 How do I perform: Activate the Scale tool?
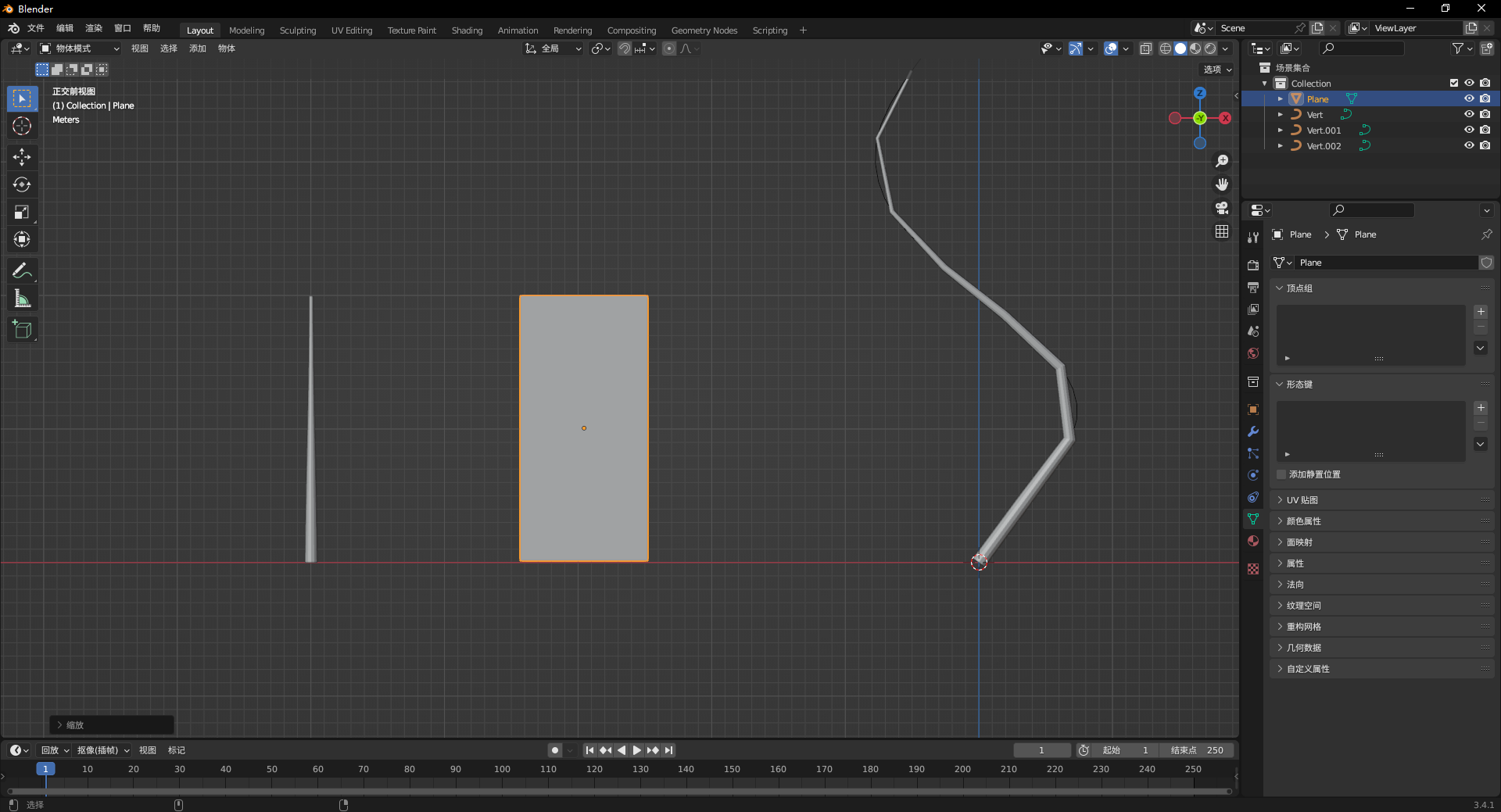[x=22, y=212]
